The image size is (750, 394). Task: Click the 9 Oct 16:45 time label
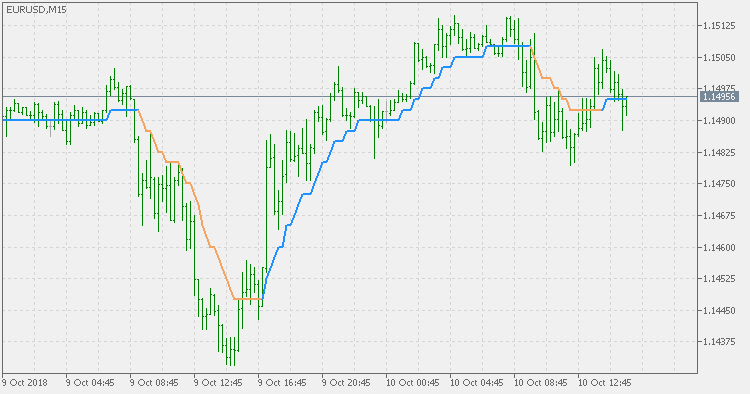coord(282,383)
